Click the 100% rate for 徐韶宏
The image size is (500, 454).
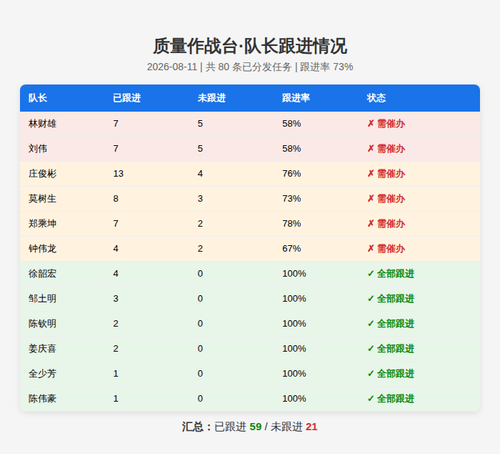(294, 274)
